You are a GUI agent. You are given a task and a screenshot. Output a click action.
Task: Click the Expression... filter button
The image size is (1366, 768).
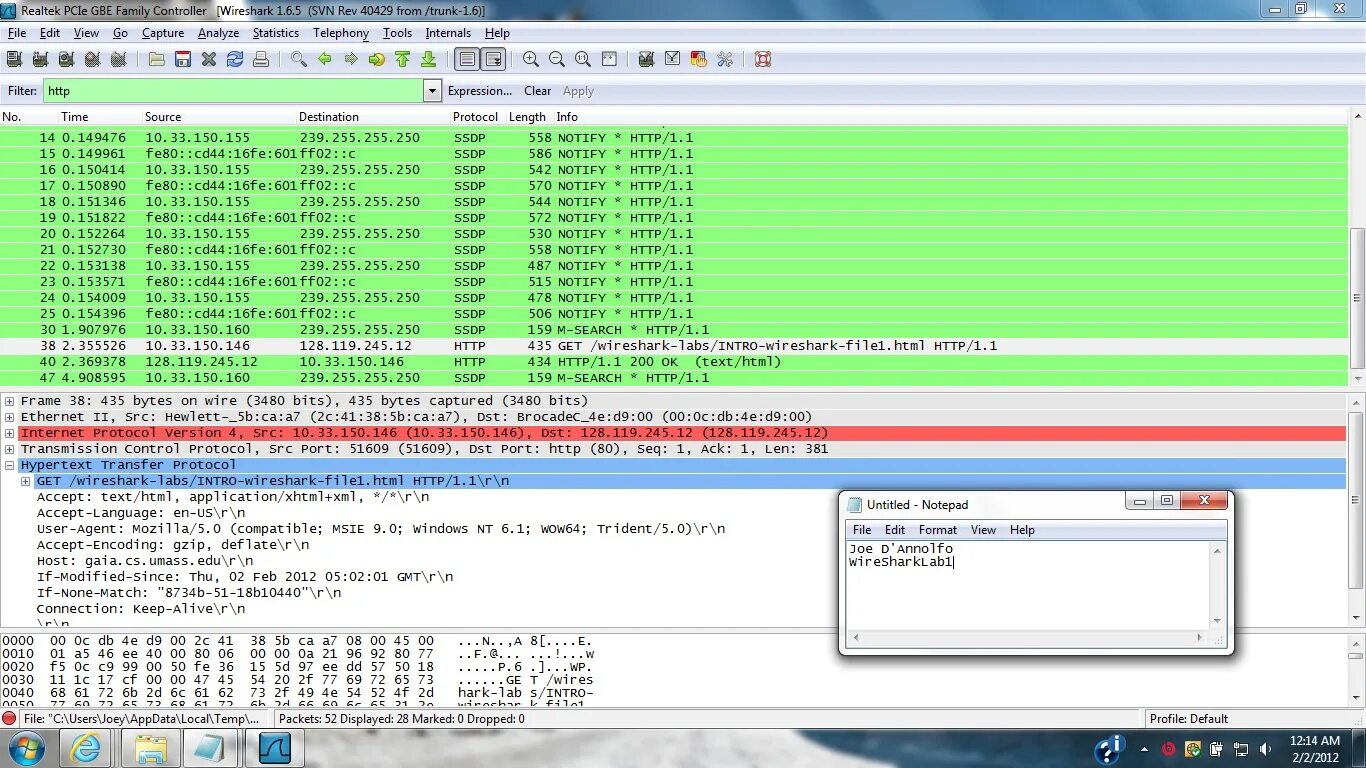[x=480, y=91]
